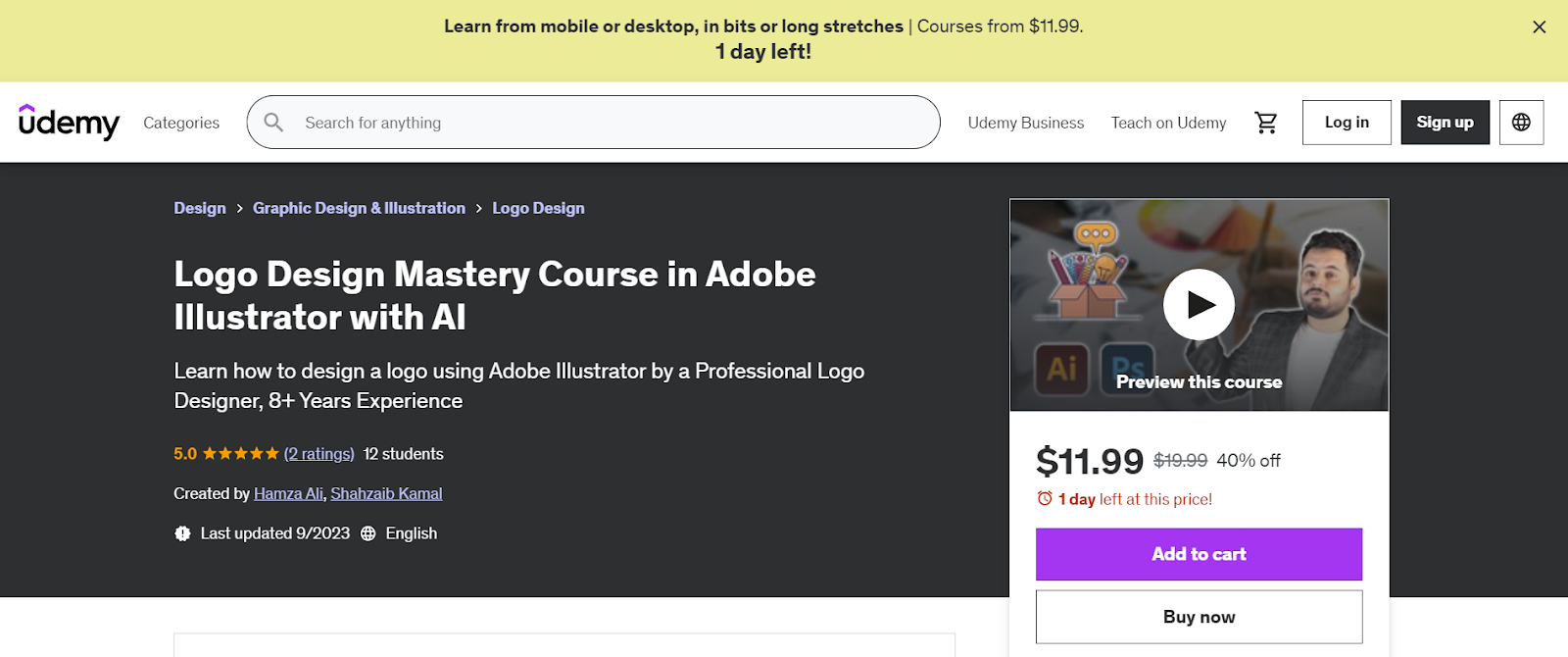This screenshot has height=657, width=1568.
Task: Open the language globe button
Action: tap(1521, 123)
